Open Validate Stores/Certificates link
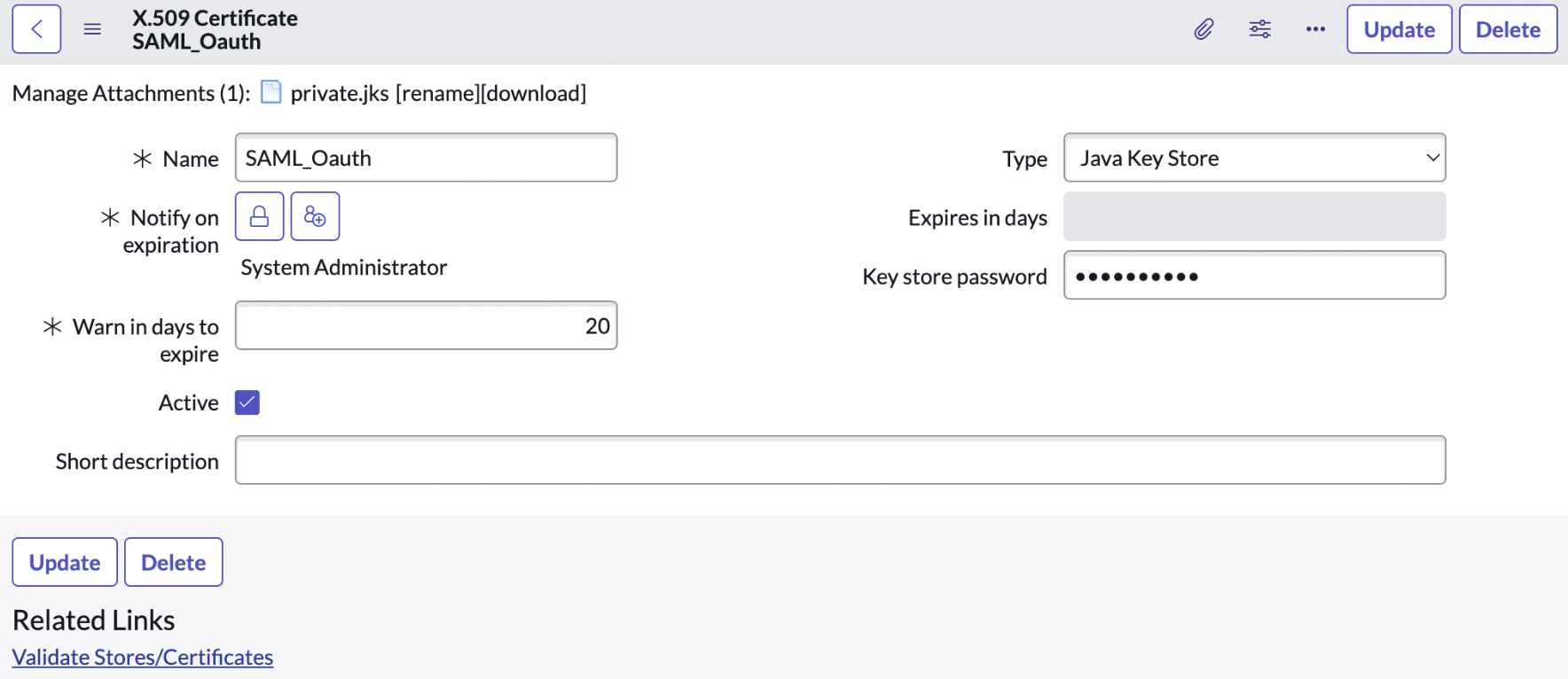The image size is (1568, 679). tap(143, 657)
